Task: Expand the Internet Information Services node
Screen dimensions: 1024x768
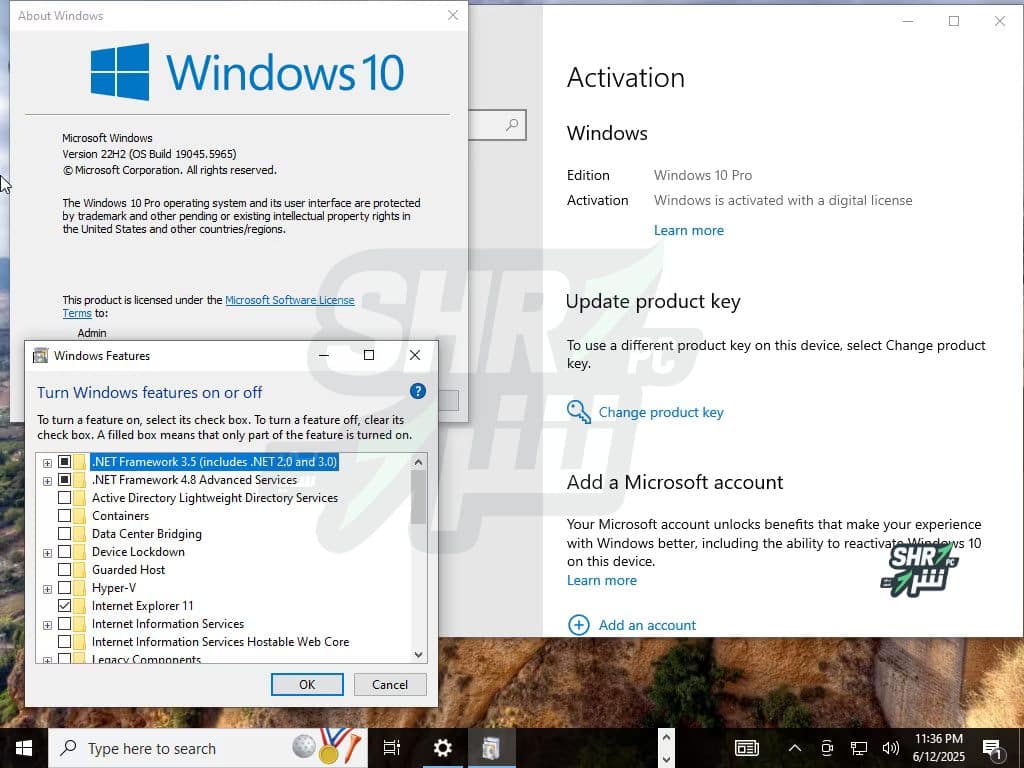Action: coord(47,625)
